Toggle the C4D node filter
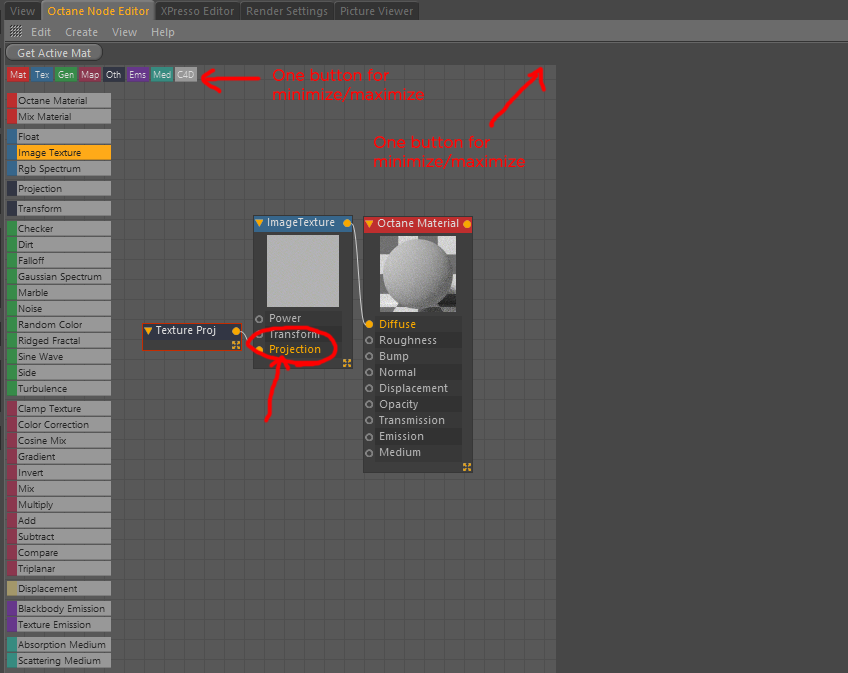The height and width of the screenshot is (673, 848). pos(186,75)
